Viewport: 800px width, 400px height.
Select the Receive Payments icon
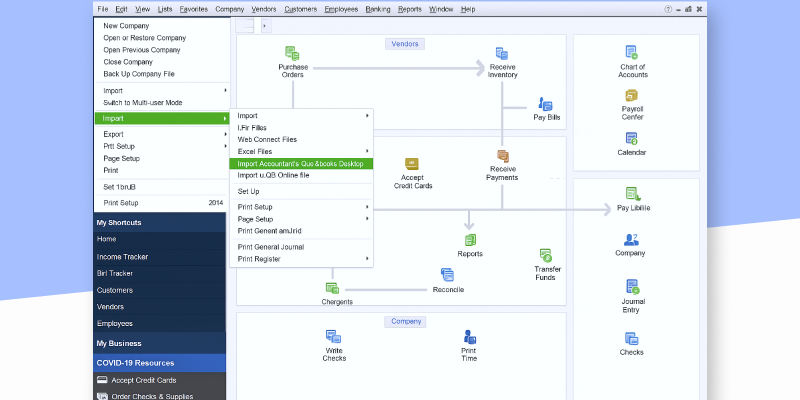pyautogui.click(x=503, y=157)
